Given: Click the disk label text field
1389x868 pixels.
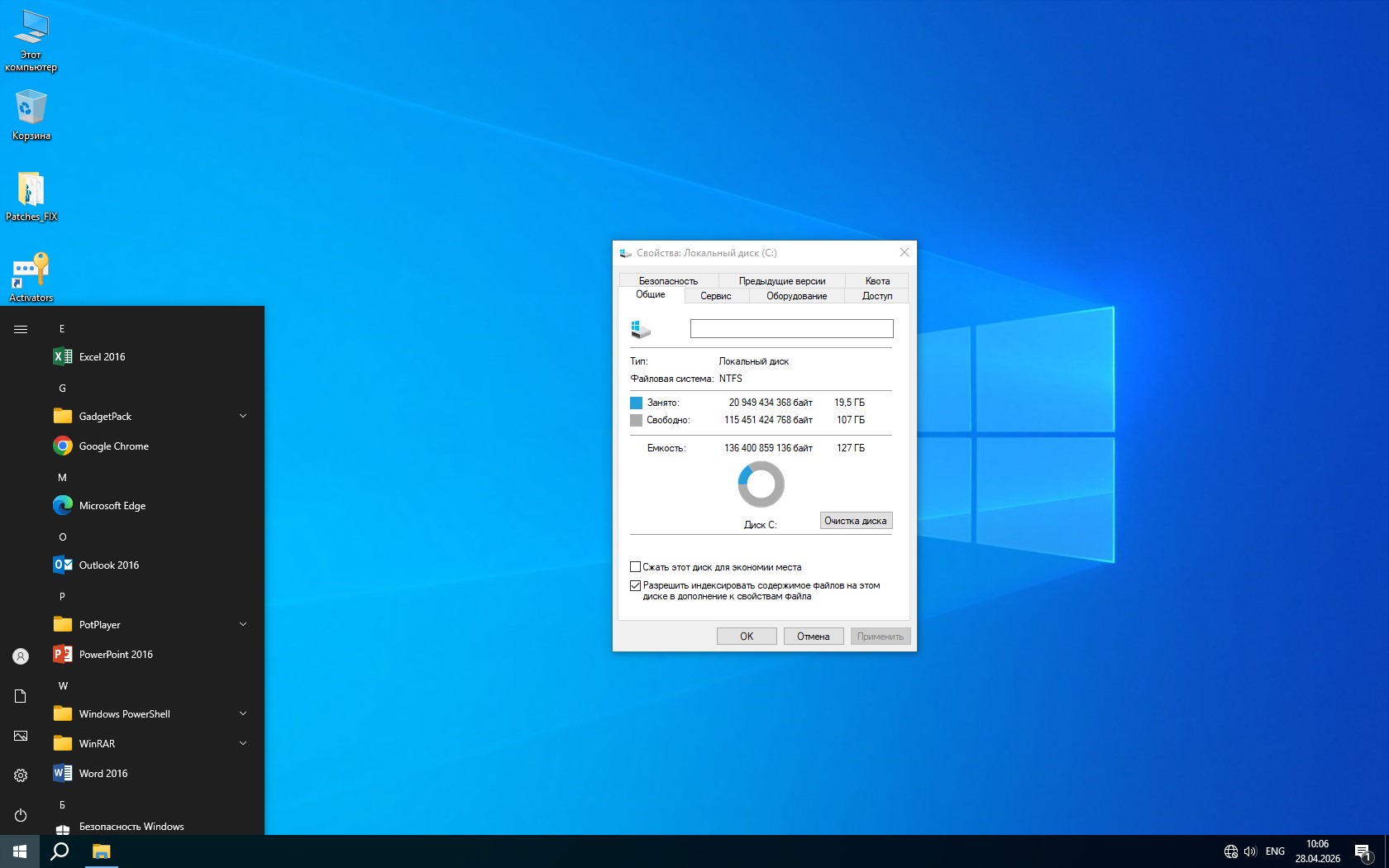Looking at the screenshot, I should 791,329.
